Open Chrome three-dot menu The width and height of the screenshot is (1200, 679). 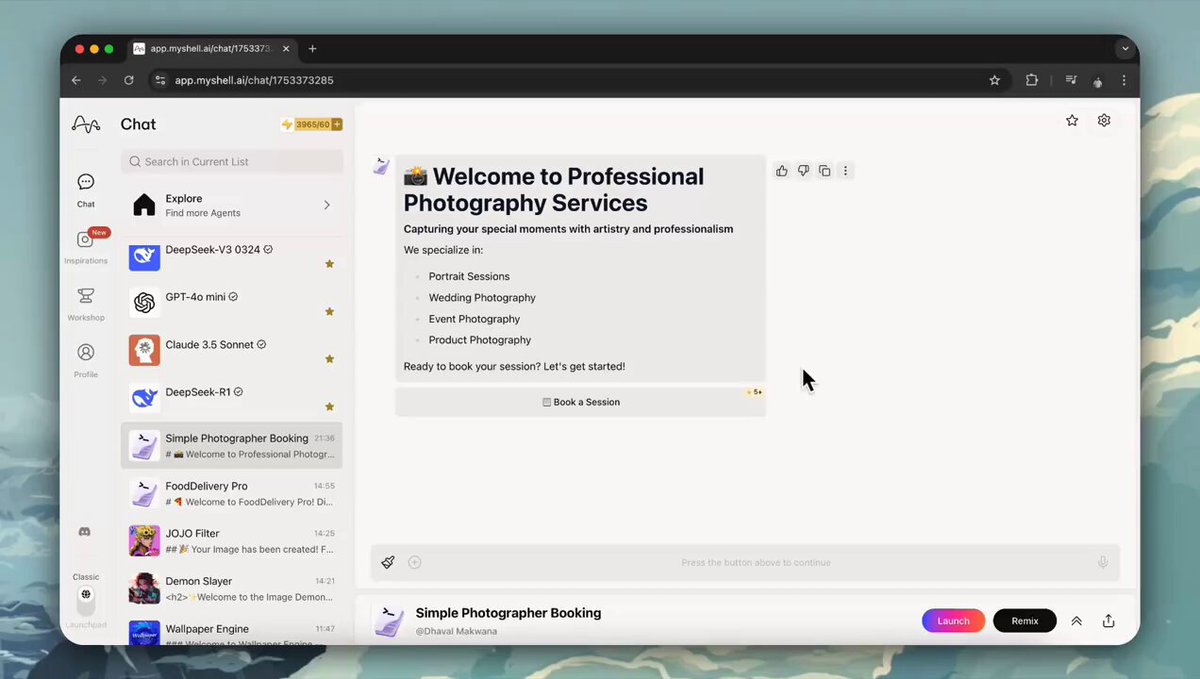(x=1125, y=80)
